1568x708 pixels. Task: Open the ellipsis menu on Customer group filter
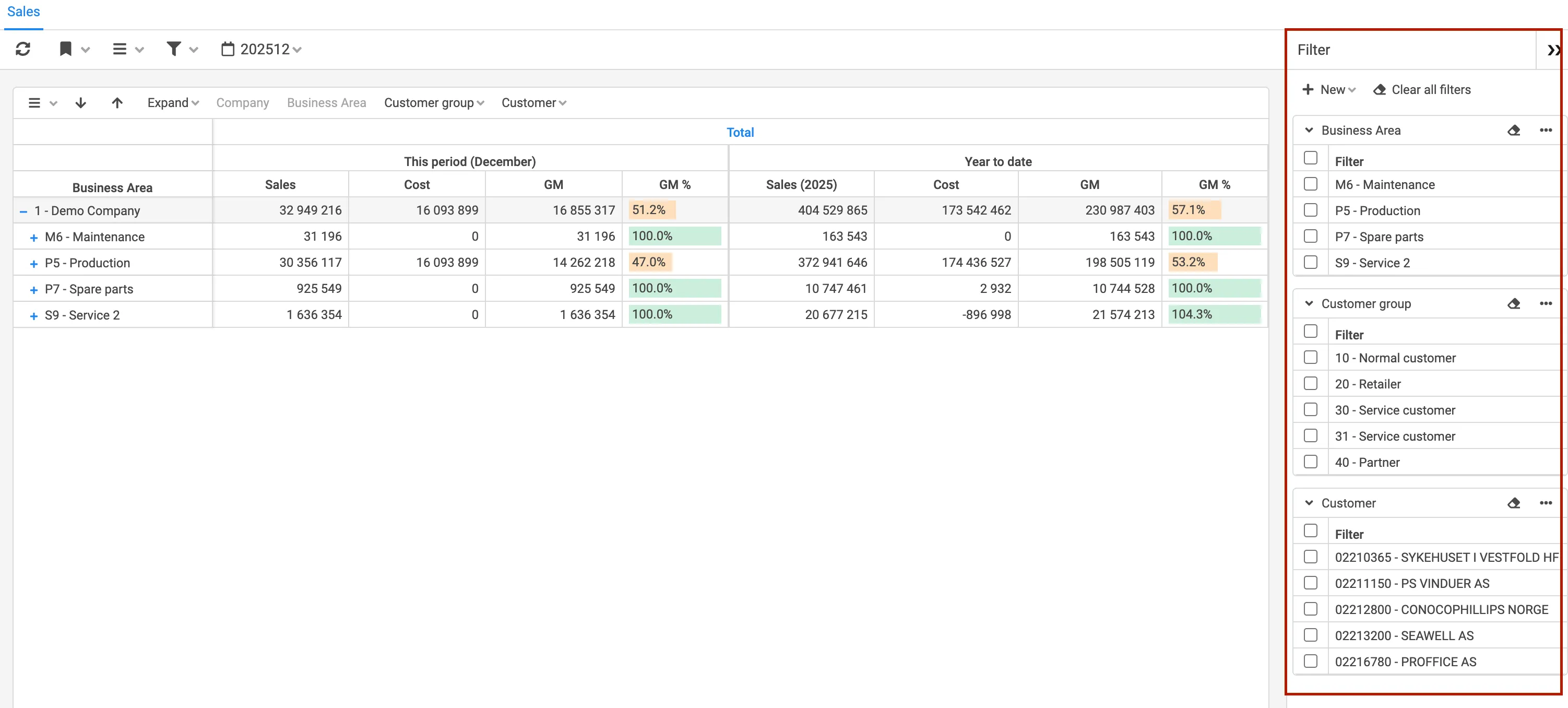tap(1547, 303)
